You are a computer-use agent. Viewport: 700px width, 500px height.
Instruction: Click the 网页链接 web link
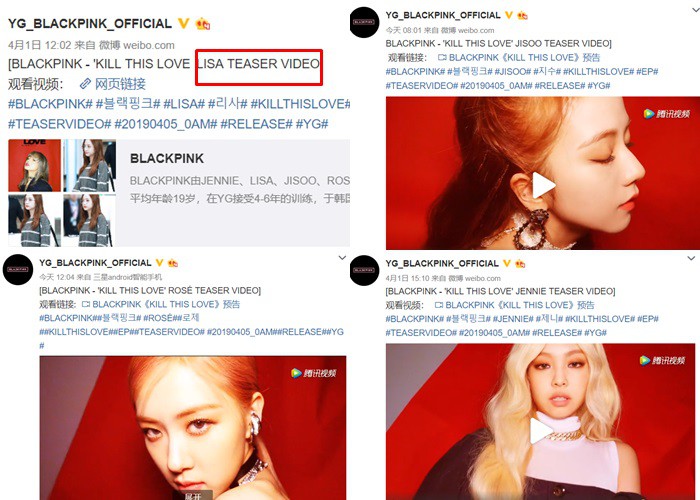[120, 83]
